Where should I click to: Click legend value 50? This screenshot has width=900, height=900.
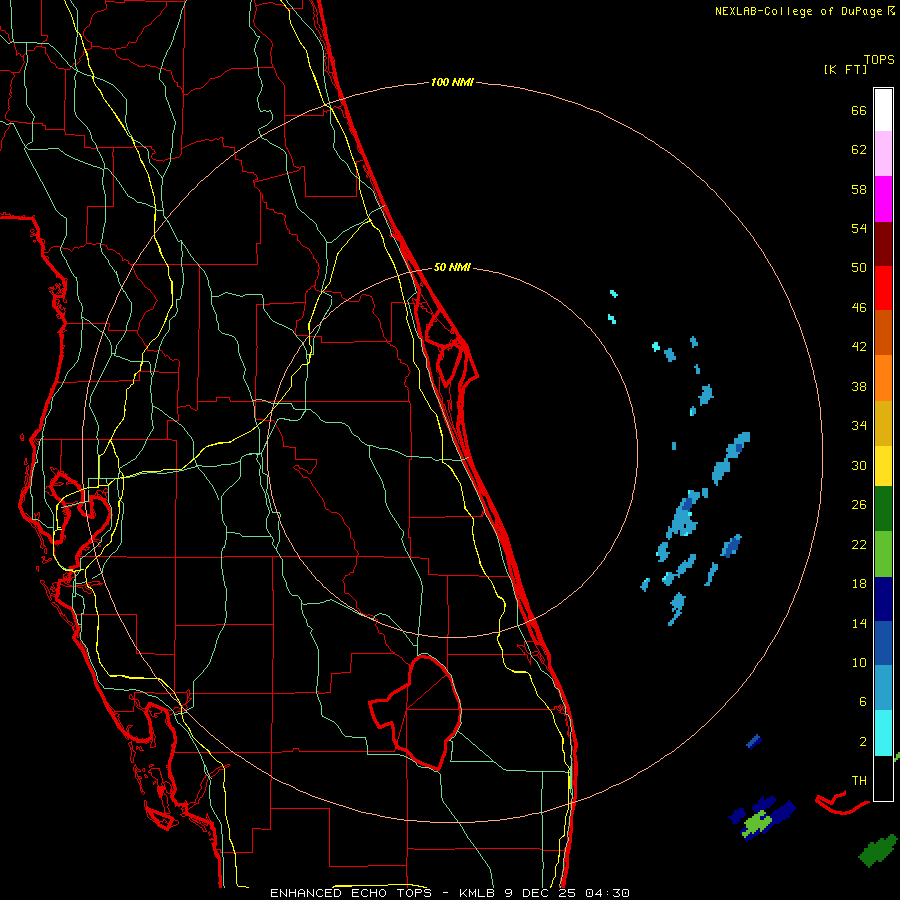(859, 268)
